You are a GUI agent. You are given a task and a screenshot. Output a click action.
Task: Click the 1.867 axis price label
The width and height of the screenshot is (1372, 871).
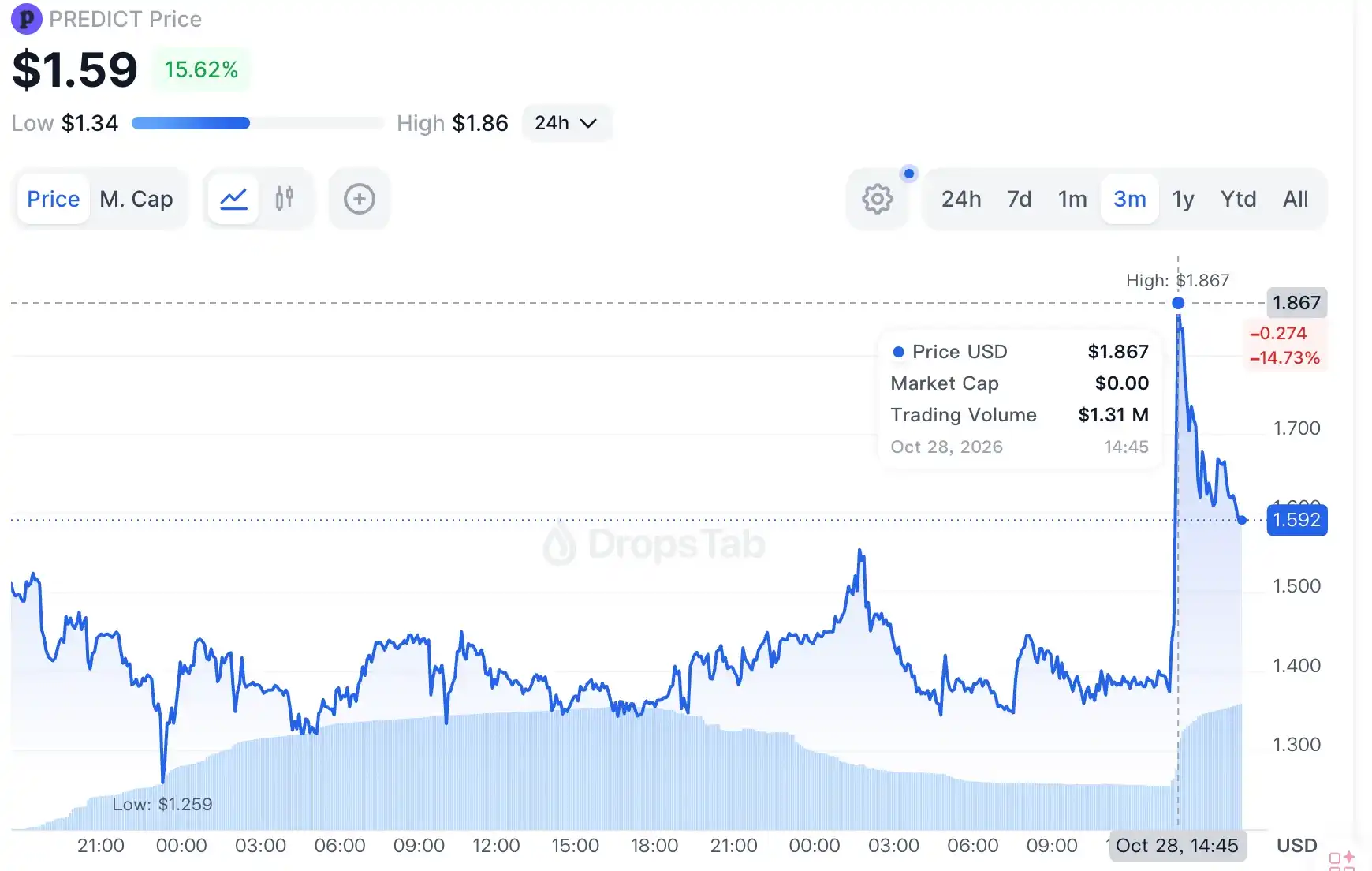[1296, 303]
